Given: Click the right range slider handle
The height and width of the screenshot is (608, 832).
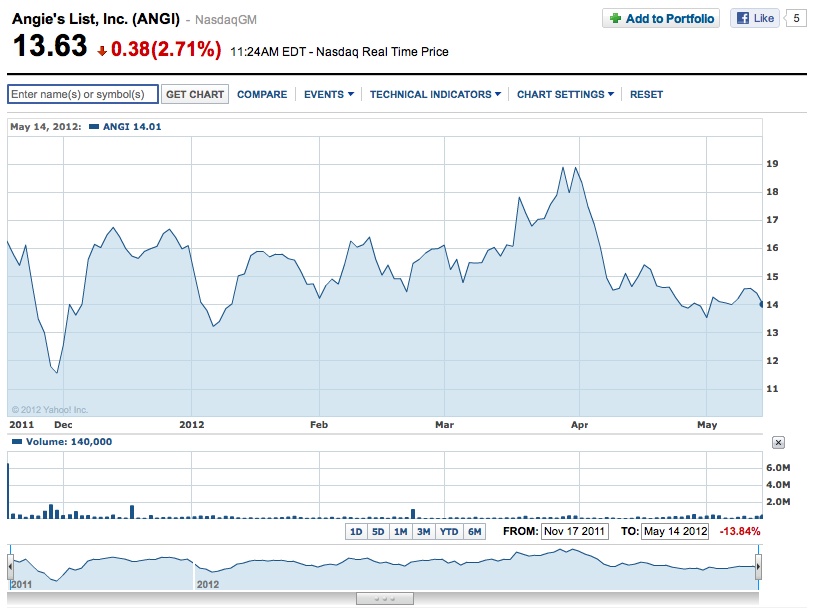Looking at the screenshot, I should pyautogui.click(x=758, y=567).
